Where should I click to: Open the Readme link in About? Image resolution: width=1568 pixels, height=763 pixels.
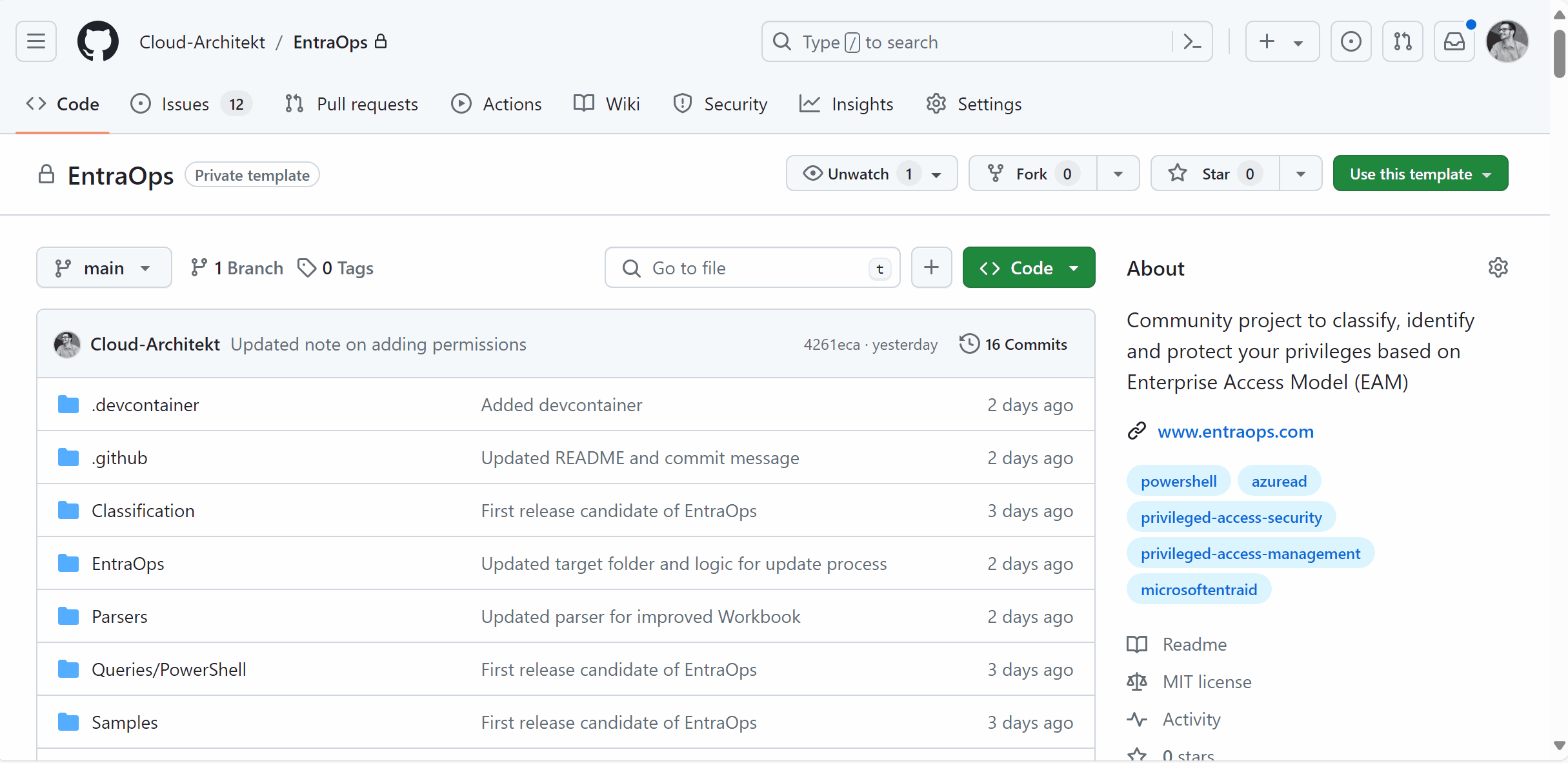click(1194, 644)
